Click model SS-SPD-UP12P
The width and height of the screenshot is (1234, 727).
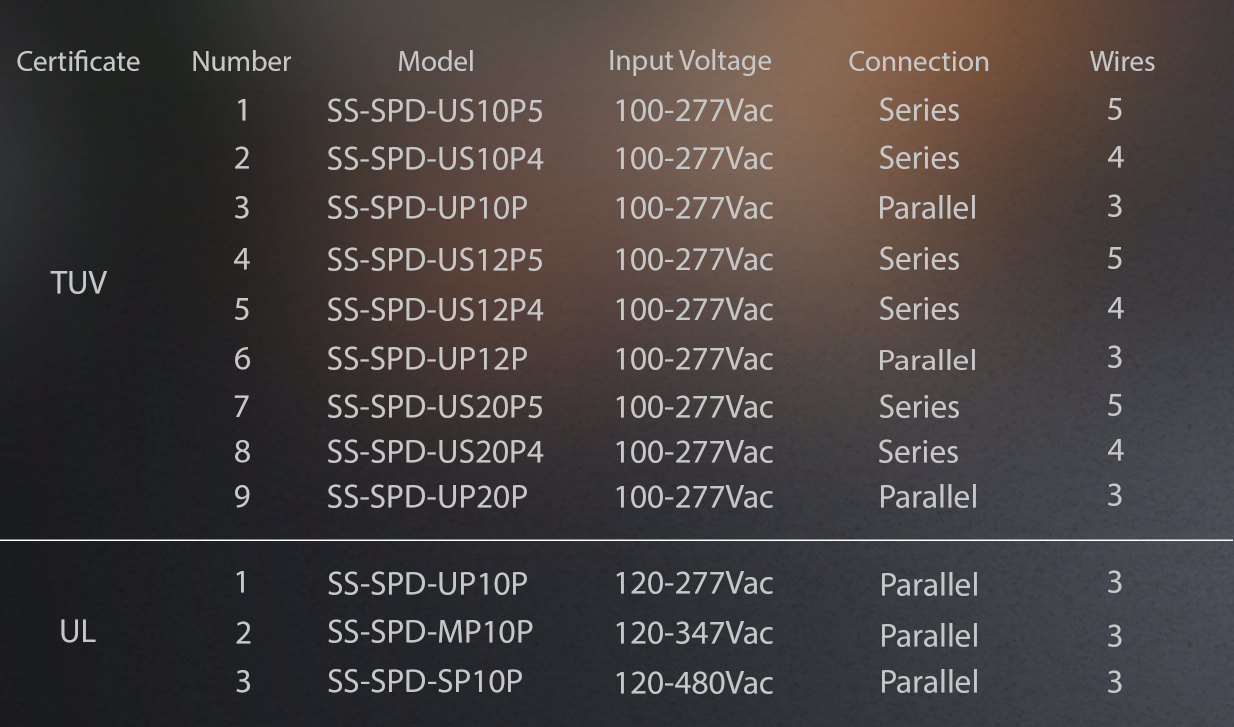pos(427,358)
